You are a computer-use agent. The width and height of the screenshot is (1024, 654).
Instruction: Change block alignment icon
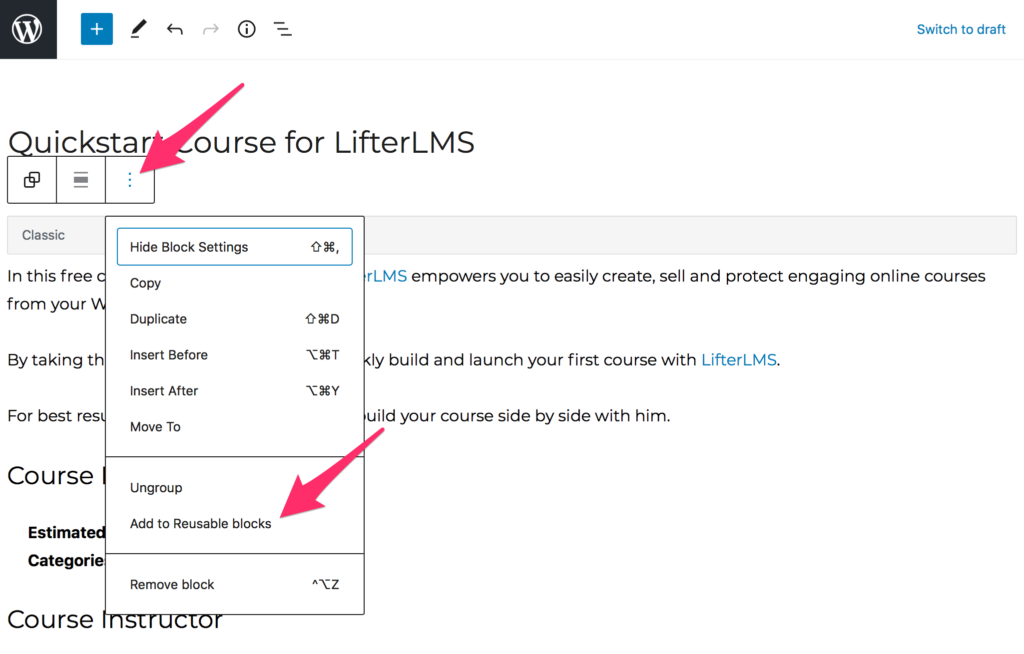coord(81,180)
